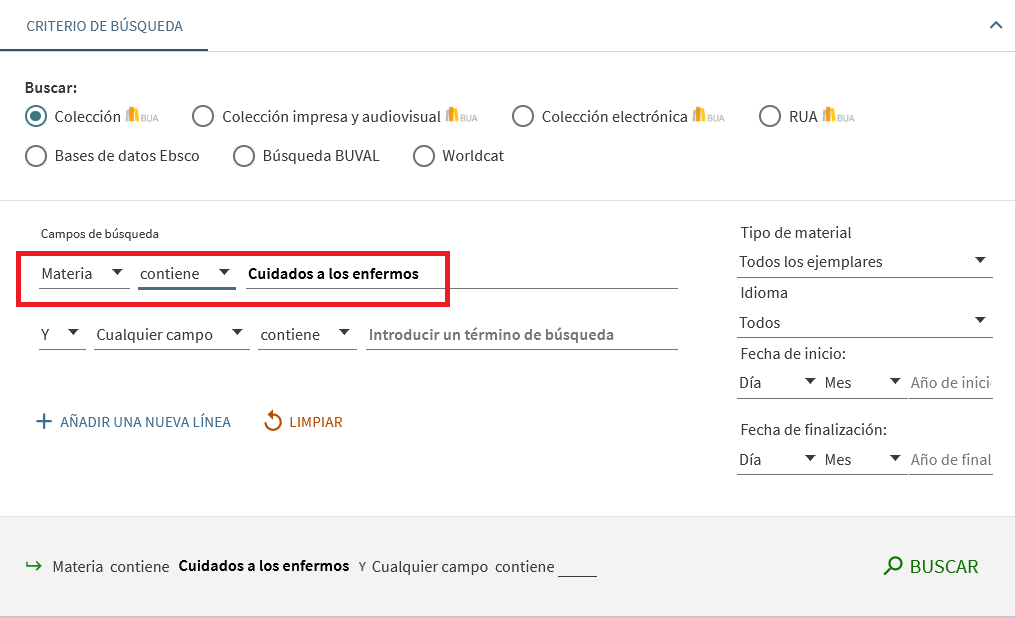Viewport: 1015px width, 618px height.
Task: Open the Idioma Todos dropdown
Action: click(x=865, y=322)
